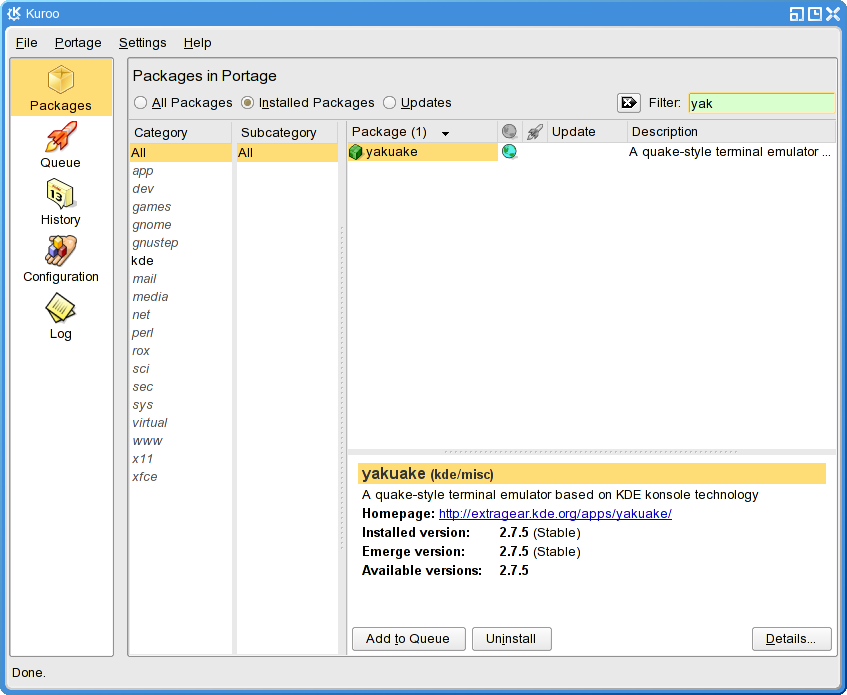
Task: Open the File menu
Action: [26, 43]
